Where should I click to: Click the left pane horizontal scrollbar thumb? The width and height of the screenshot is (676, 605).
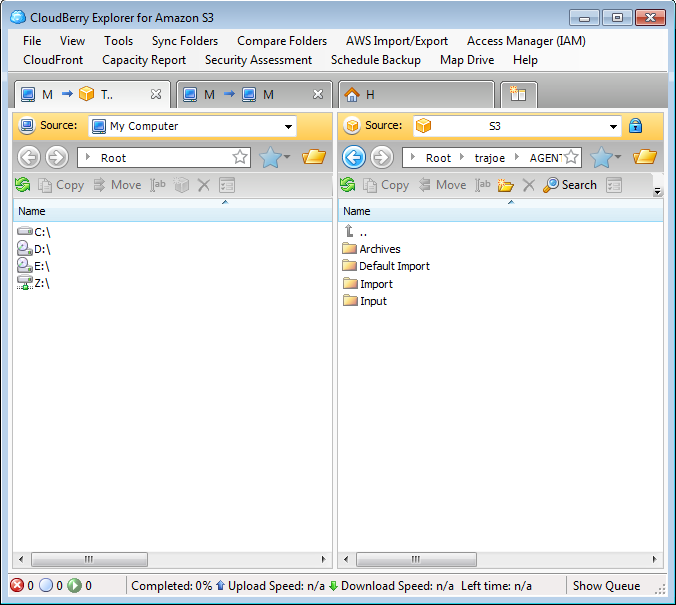(89, 559)
